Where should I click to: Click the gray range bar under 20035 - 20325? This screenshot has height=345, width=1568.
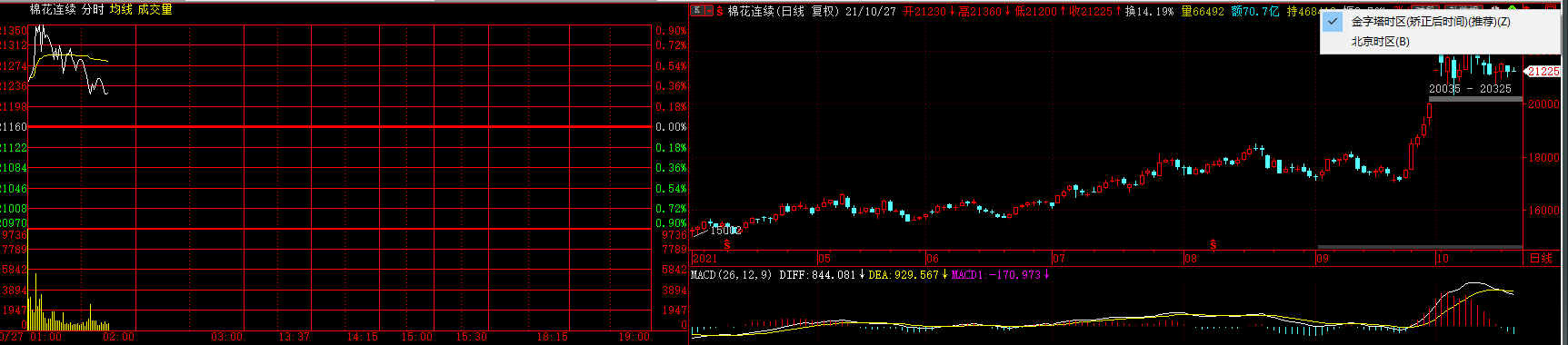click(x=1476, y=98)
